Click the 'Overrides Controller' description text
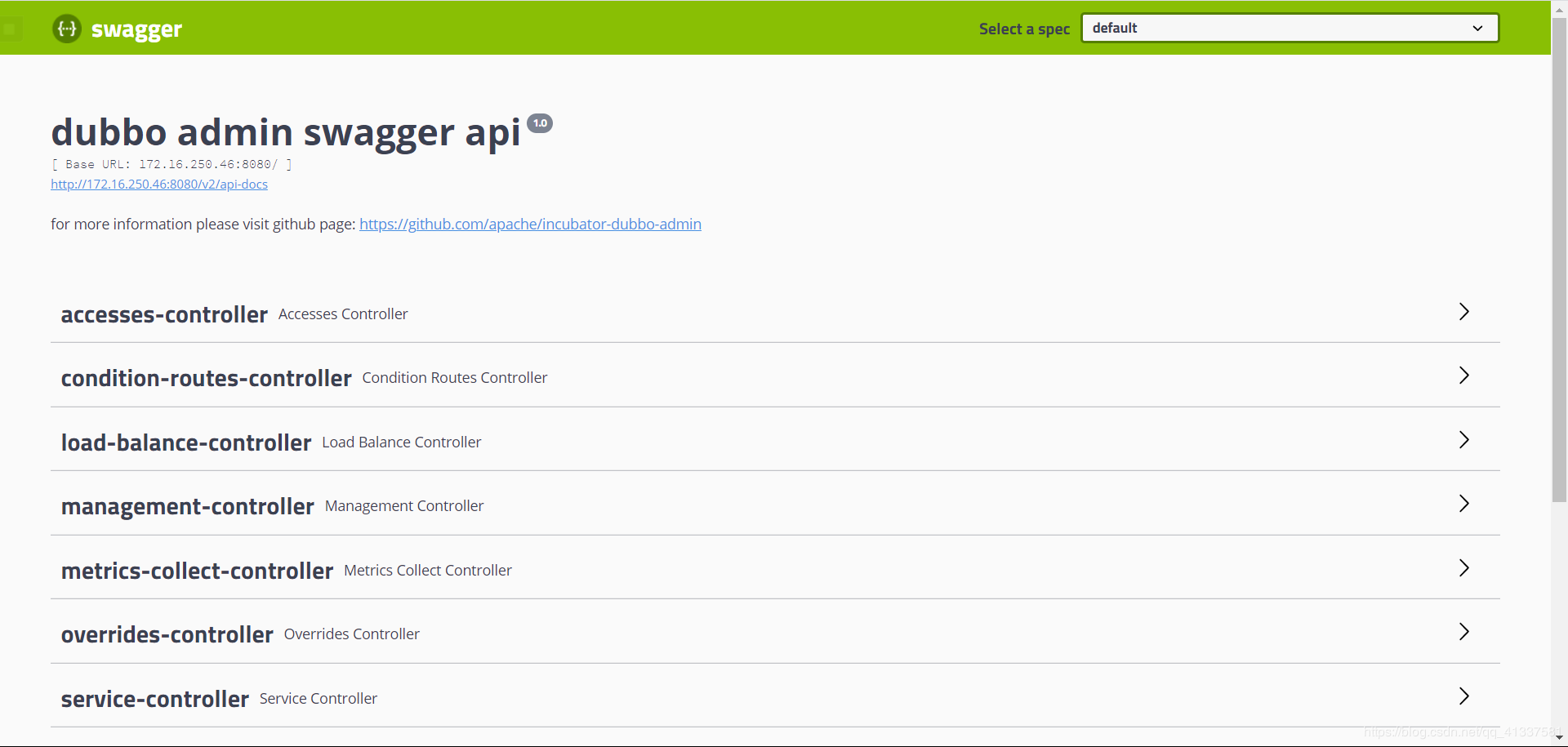The height and width of the screenshot is (747, 1568). [x=352, y=634]
